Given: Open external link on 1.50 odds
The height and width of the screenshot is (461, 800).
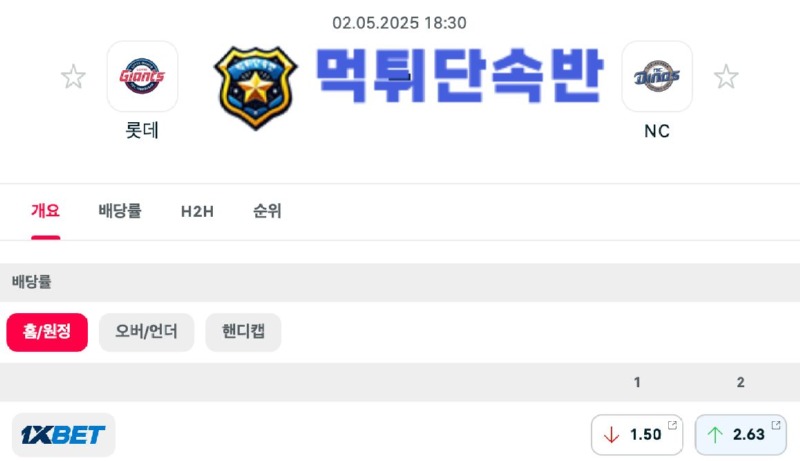Looking at the screenshot, I should pos(672,425).
